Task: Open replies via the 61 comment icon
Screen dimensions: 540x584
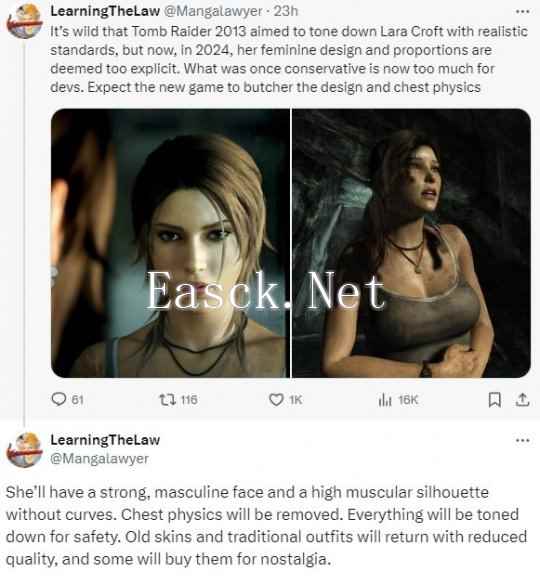Action: [x=58, y=399]
